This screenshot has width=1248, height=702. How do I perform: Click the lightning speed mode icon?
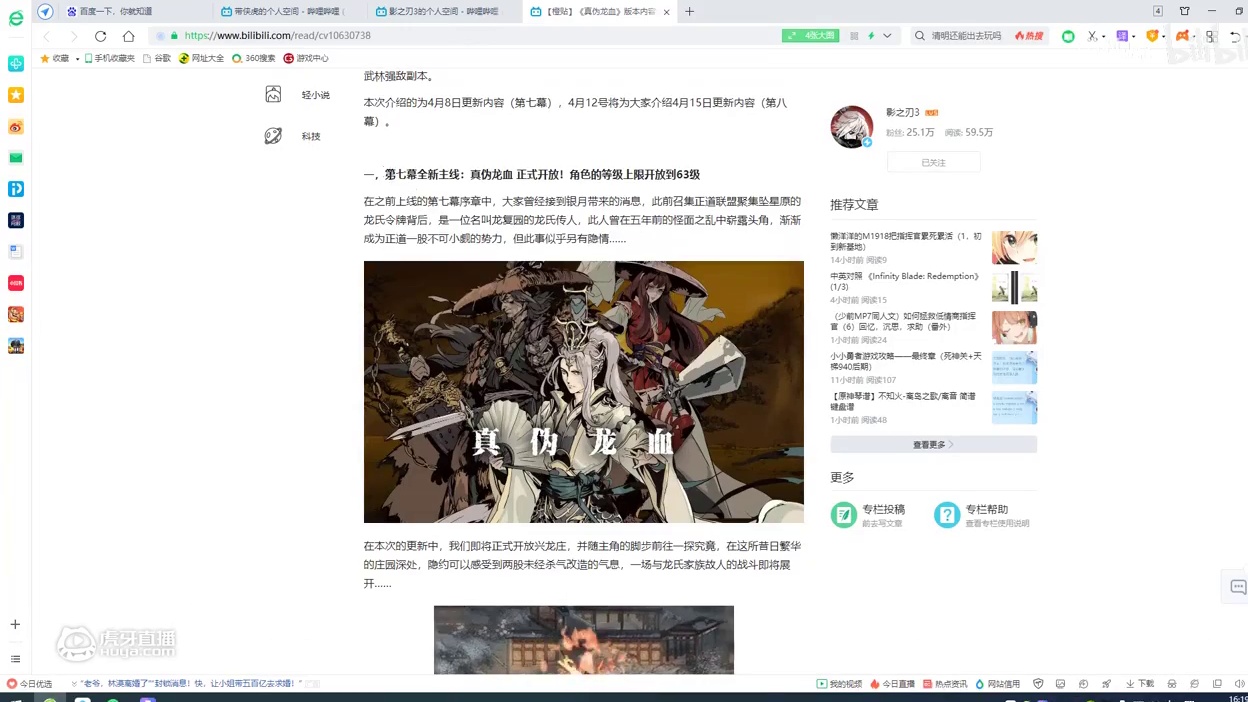pos(871,36)
